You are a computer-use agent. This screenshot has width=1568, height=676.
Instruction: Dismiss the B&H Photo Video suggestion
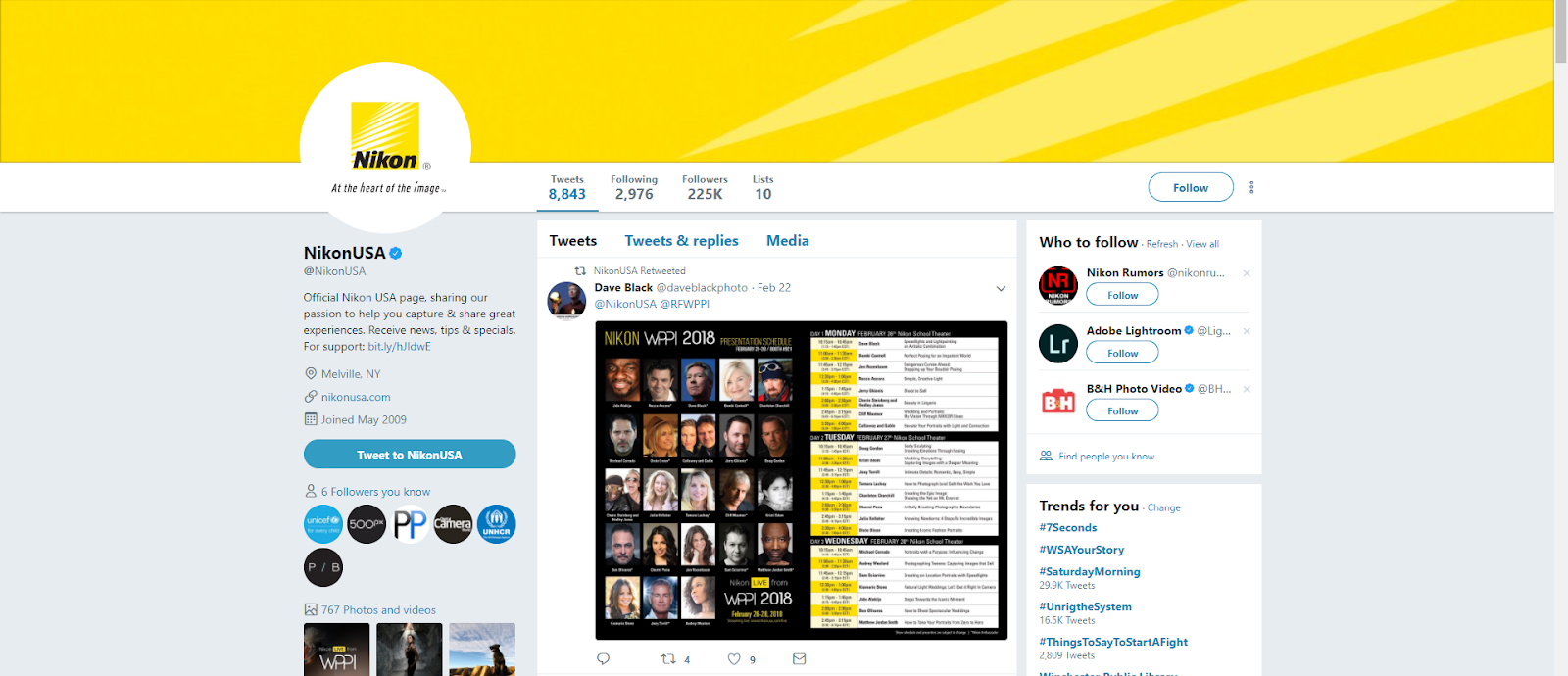click(x=1247, y=389)
